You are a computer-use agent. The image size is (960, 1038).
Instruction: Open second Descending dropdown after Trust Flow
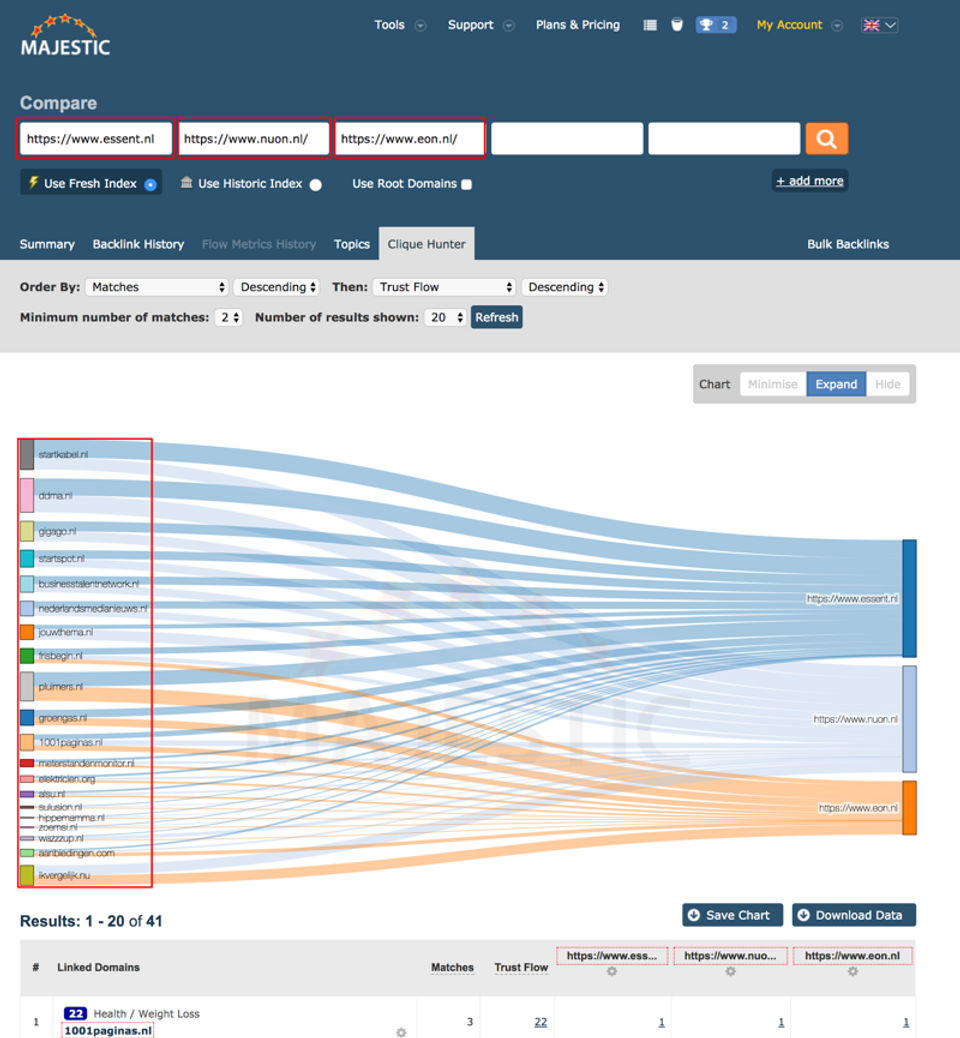565,287
